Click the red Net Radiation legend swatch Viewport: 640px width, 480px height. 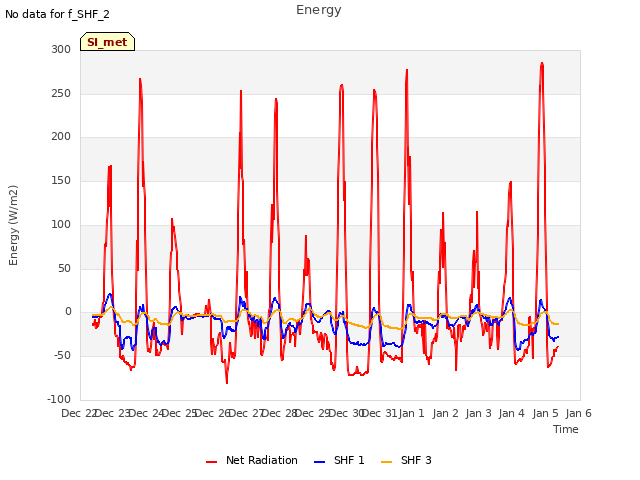(211, 462)
